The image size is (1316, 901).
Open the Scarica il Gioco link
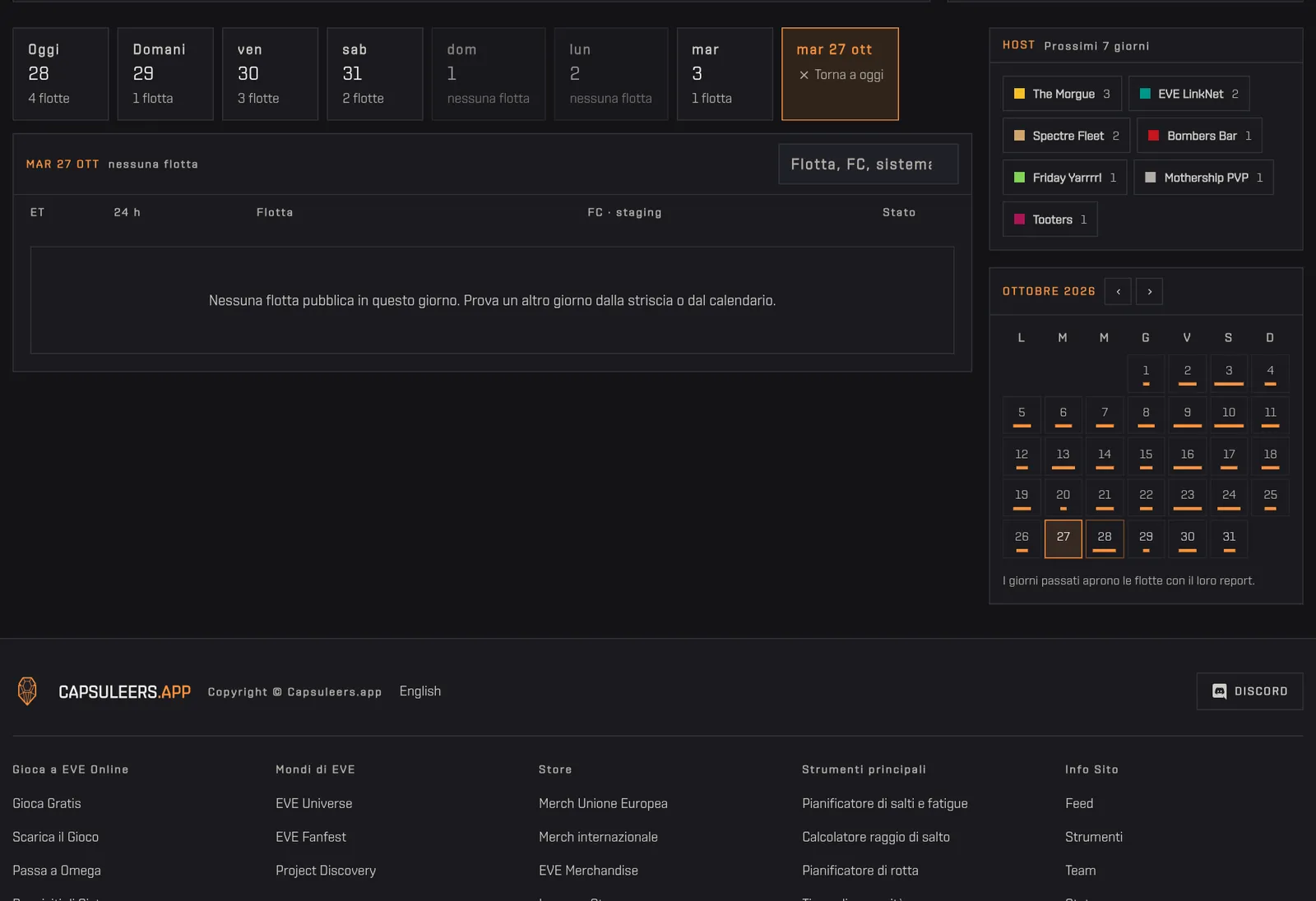click(x=55, y=837)
